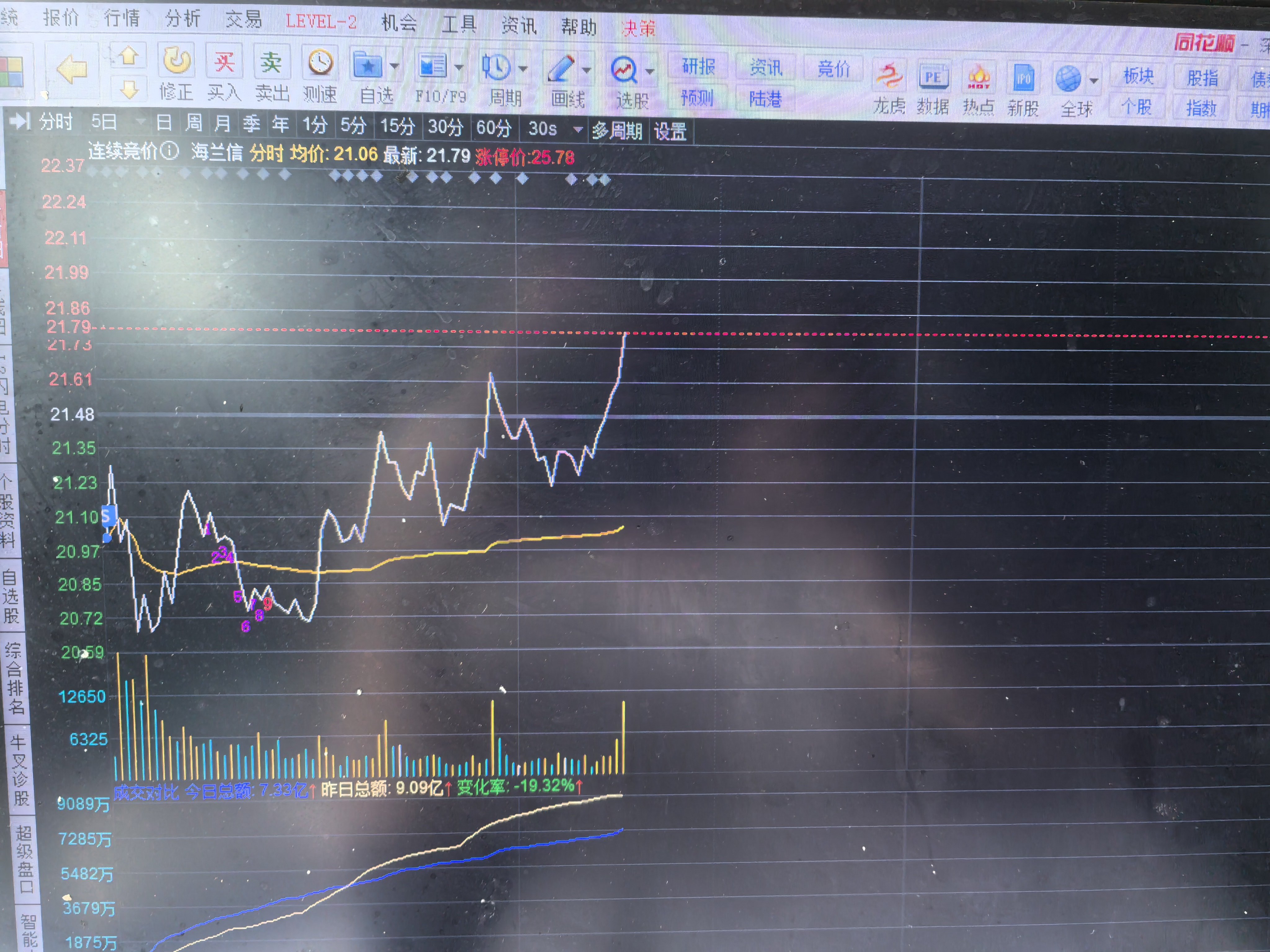Click the 陆港 button
The width and height of the screenshot is (1270, 952).
point(765,99)
